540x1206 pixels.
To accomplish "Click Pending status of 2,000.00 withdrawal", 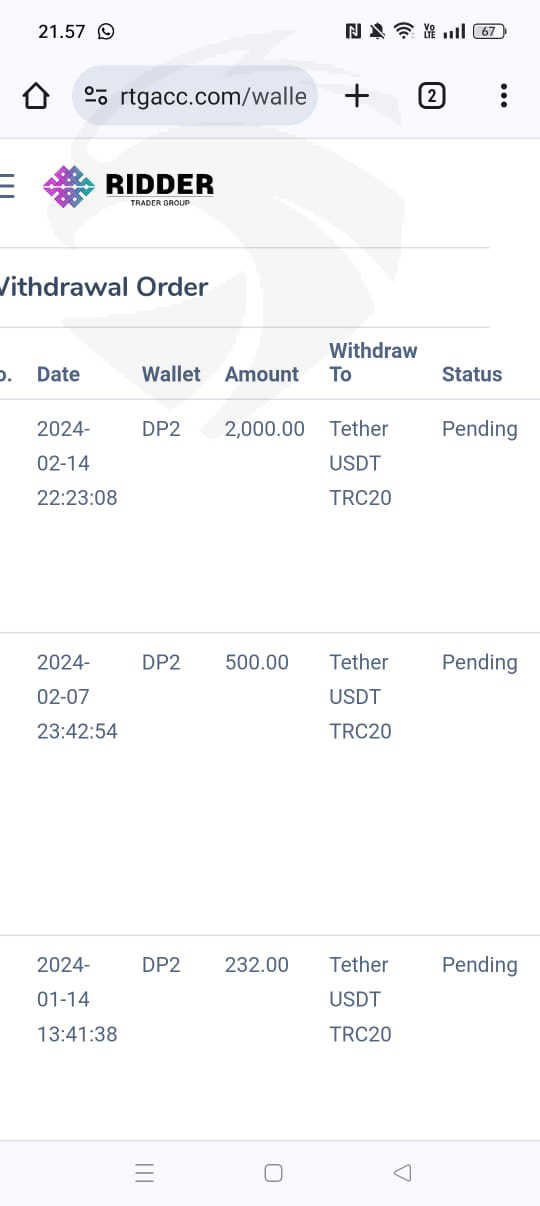I will click(x=480, y=429).
